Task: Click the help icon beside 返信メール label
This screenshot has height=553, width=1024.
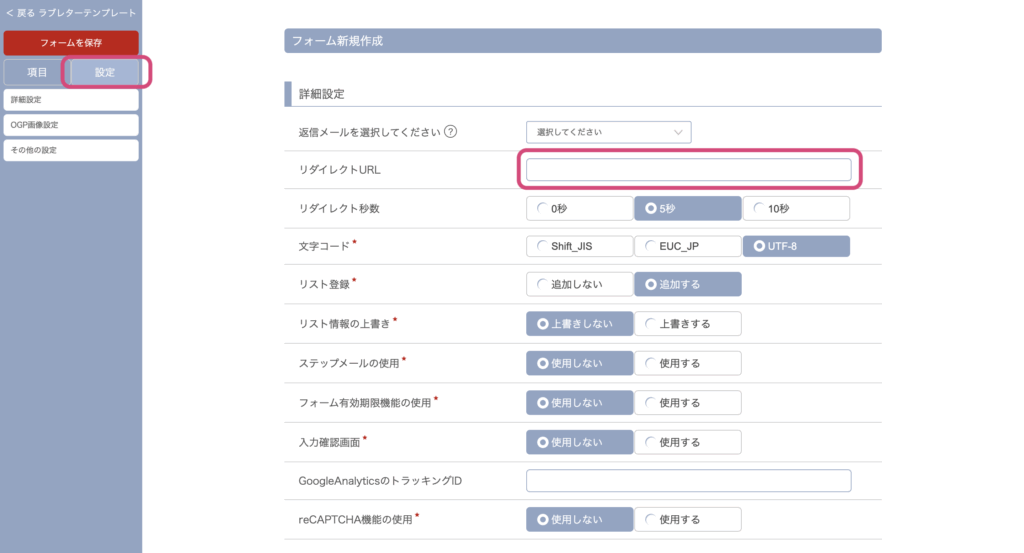Action: (451, 131)
